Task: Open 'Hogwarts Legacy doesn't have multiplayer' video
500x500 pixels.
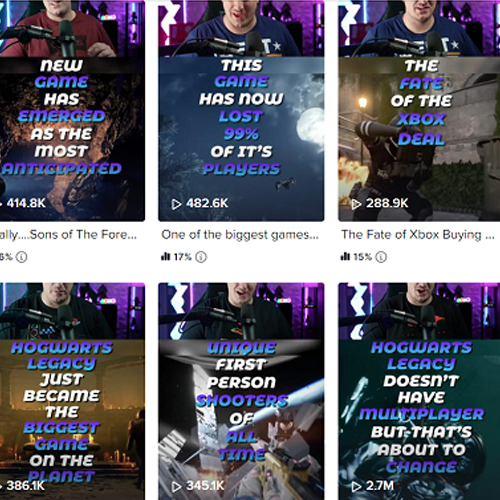Action: tap(419, 391)
